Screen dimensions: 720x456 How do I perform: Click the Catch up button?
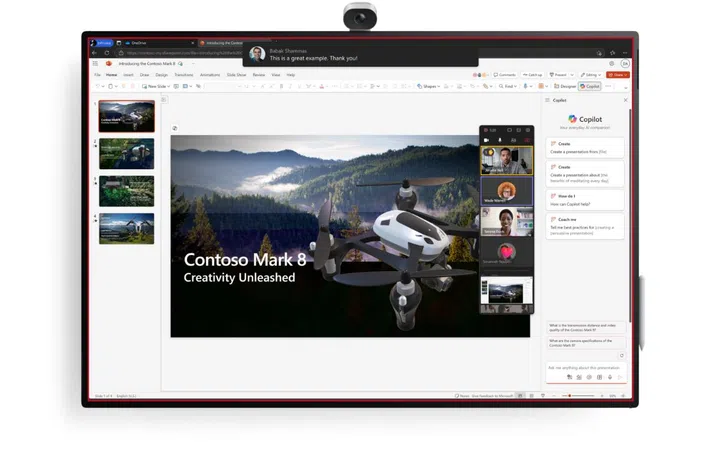[532, 75]
